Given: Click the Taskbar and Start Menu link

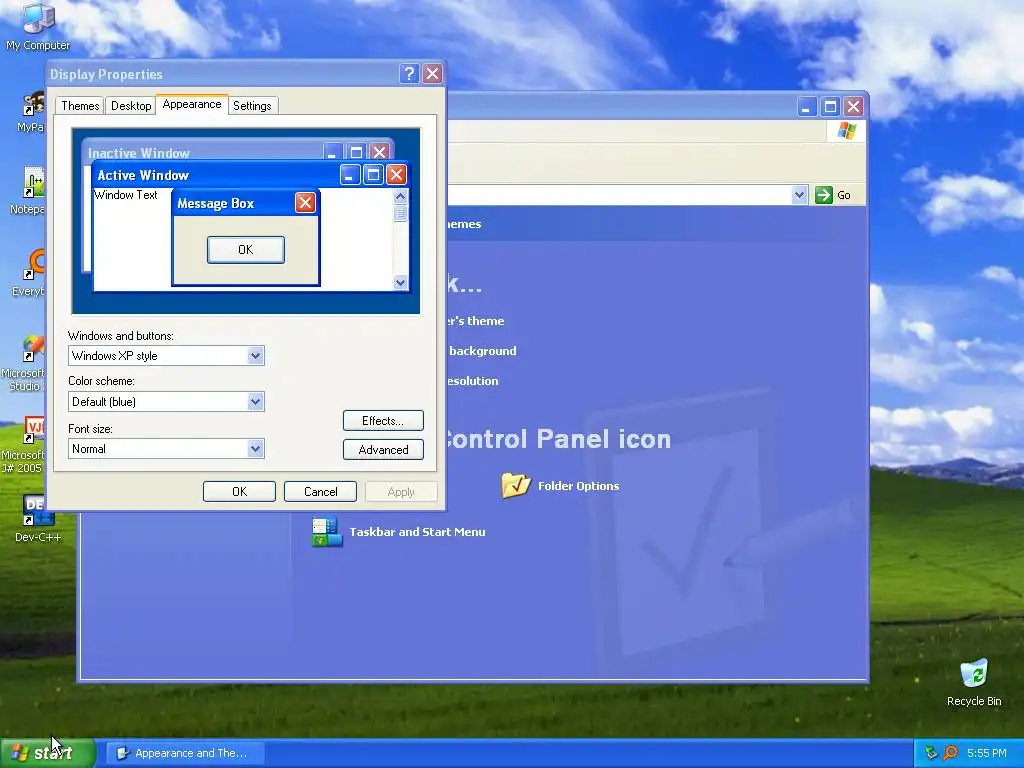Looking at the screenshot, I should point(417,532).
